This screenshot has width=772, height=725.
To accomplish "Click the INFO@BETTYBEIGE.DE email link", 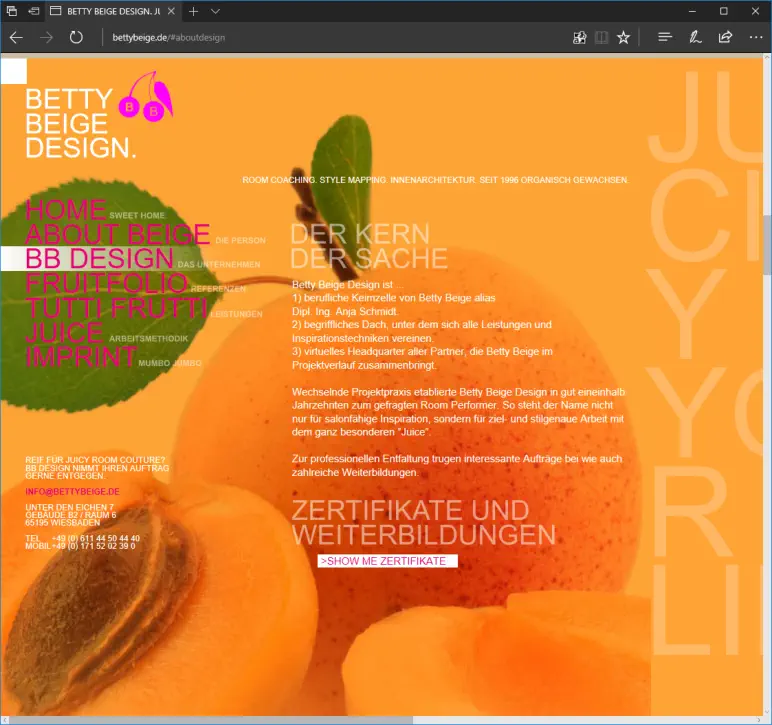I will coord(72,492).
